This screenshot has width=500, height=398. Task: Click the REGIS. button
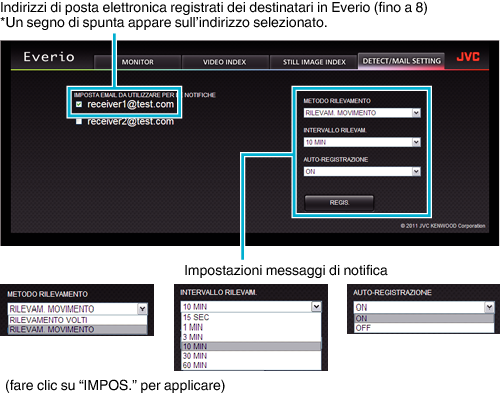coord(339,203)
